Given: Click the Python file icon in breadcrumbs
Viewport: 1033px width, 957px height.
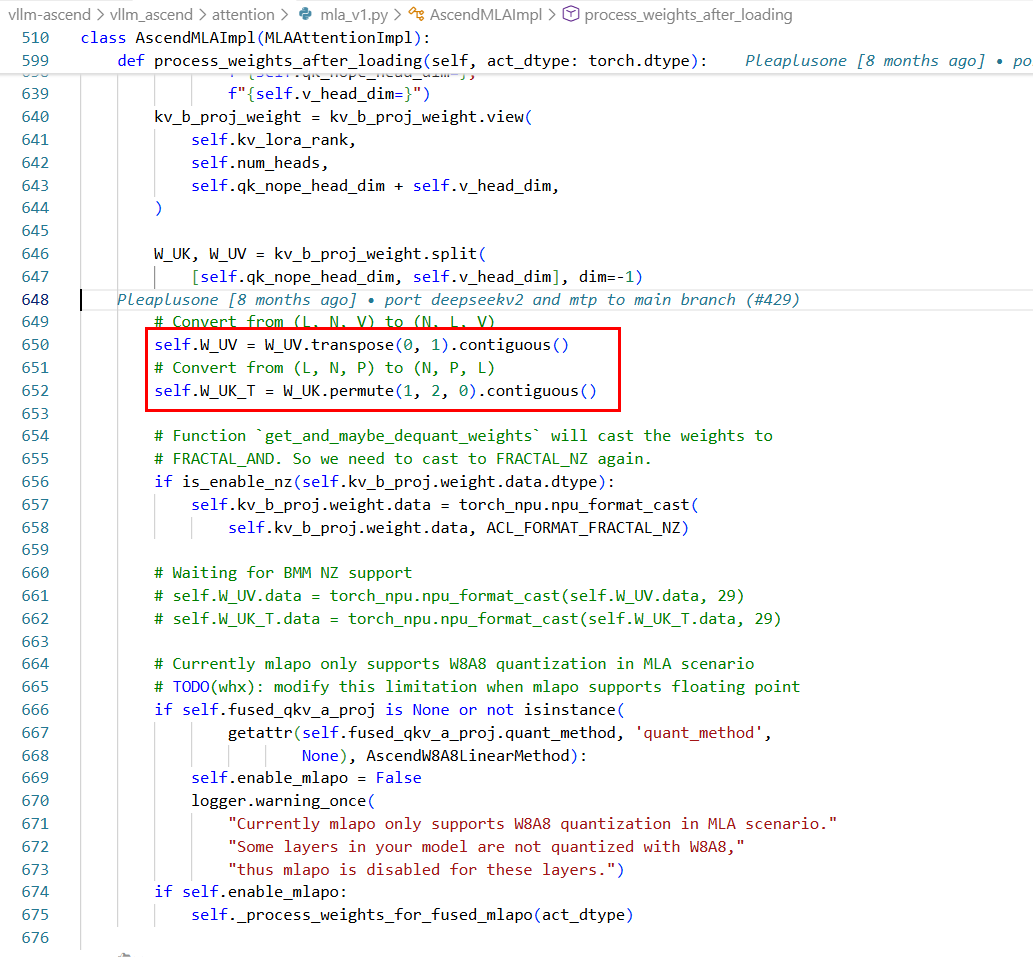Looking at the screenshot, I should point(306,14).
